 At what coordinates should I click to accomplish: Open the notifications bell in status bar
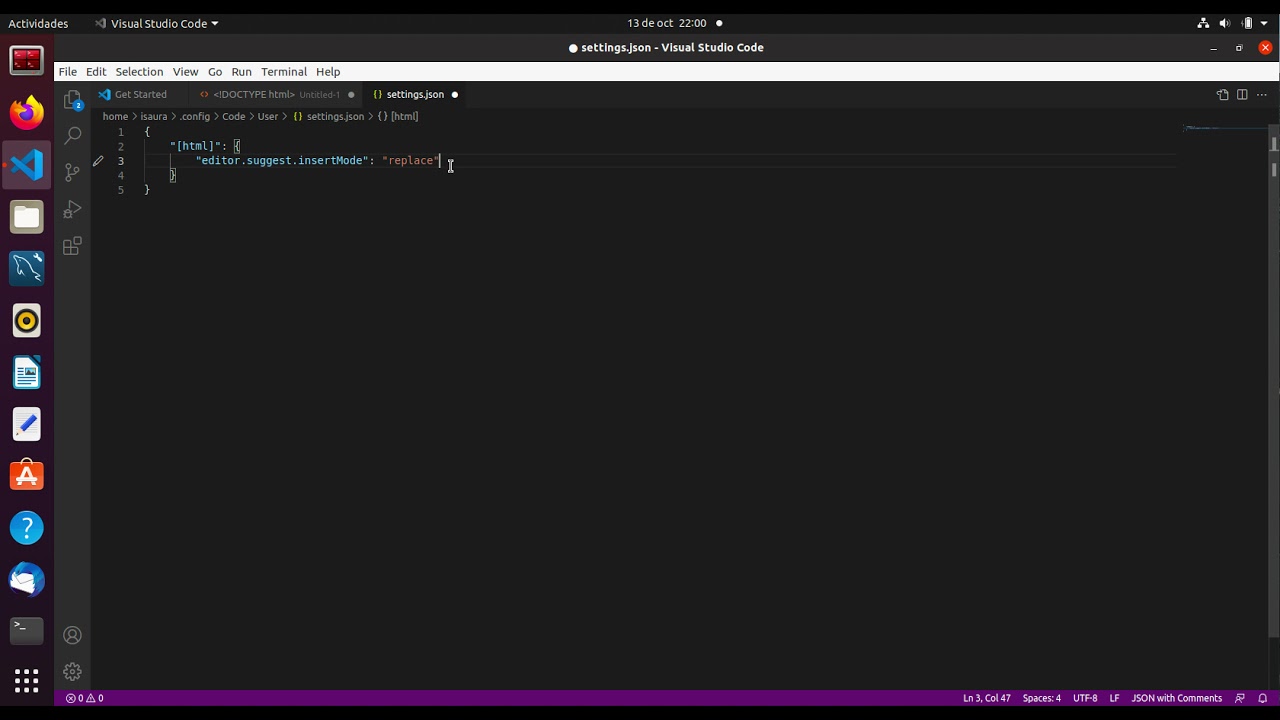1262,698
